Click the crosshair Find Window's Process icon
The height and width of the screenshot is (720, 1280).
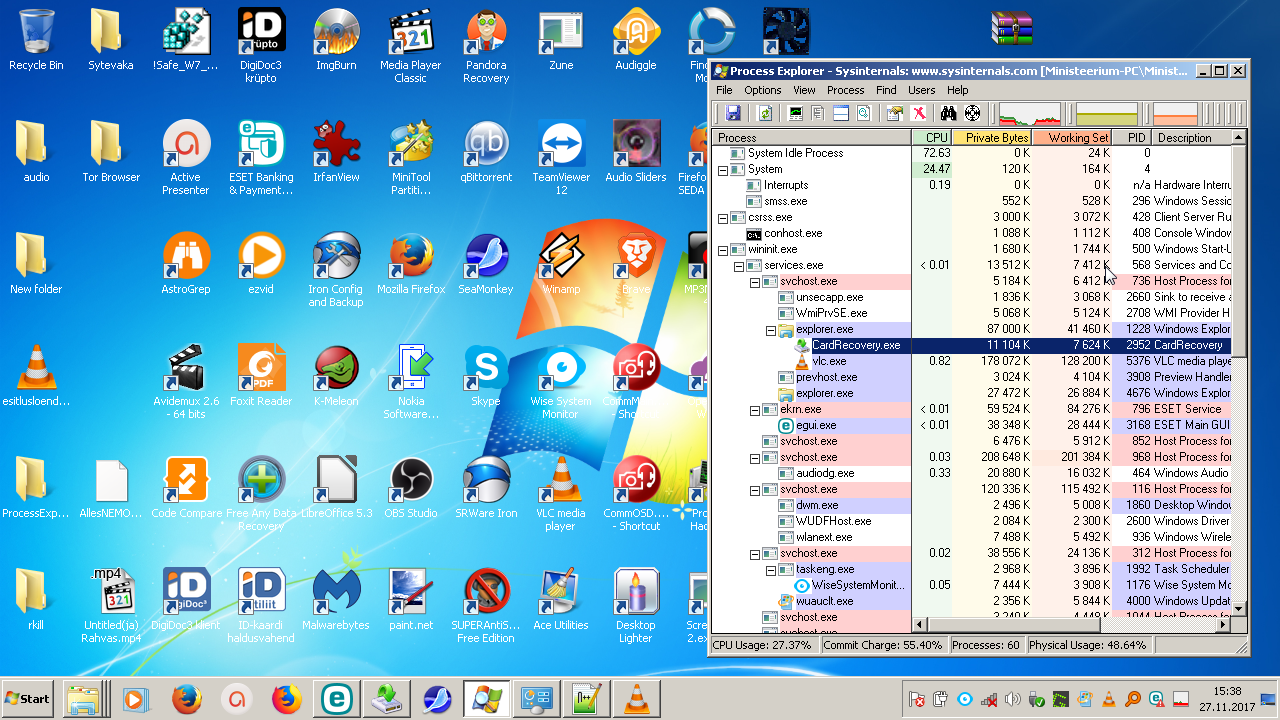coord(972,113)
